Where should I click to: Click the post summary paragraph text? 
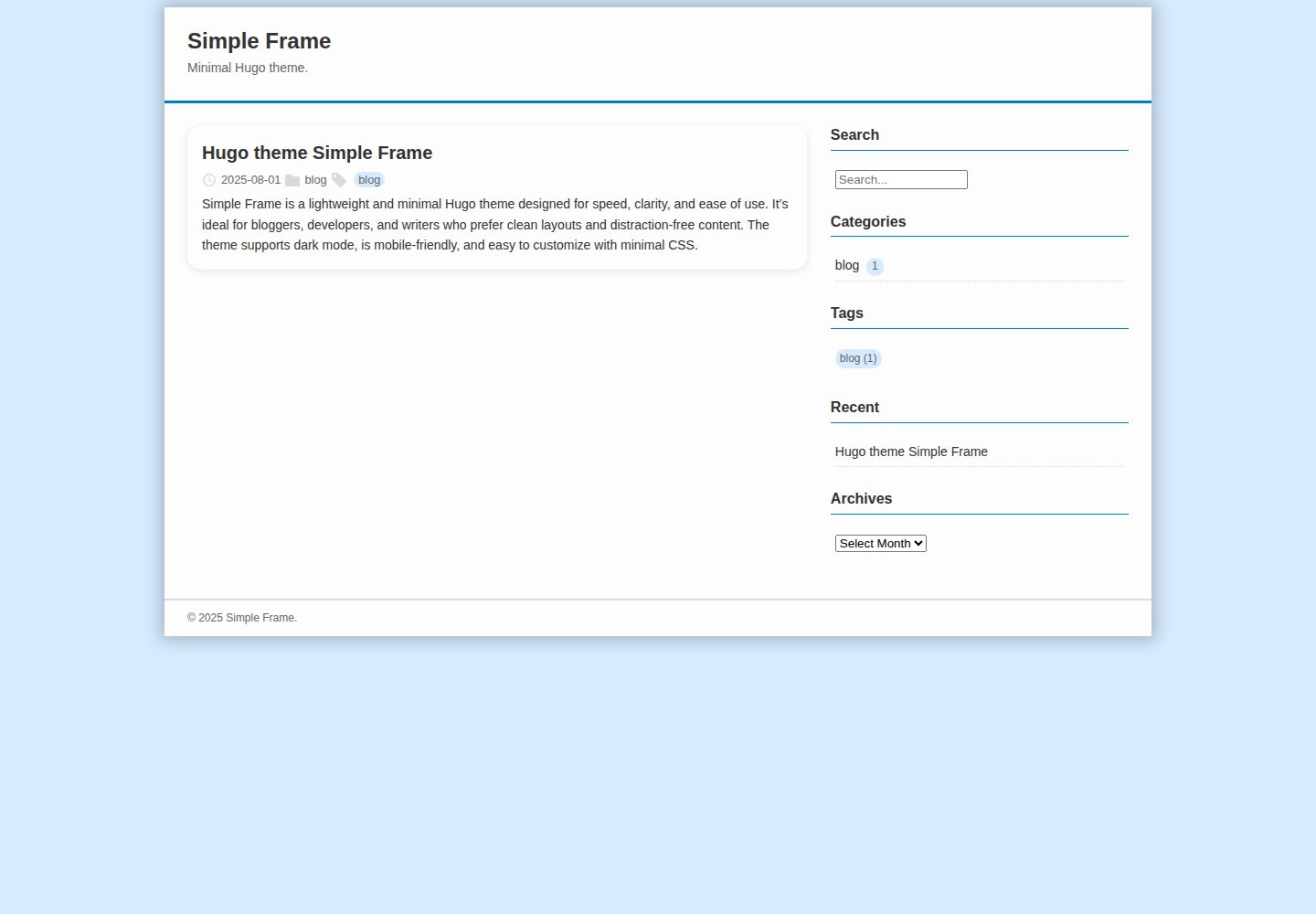(496, 225)
